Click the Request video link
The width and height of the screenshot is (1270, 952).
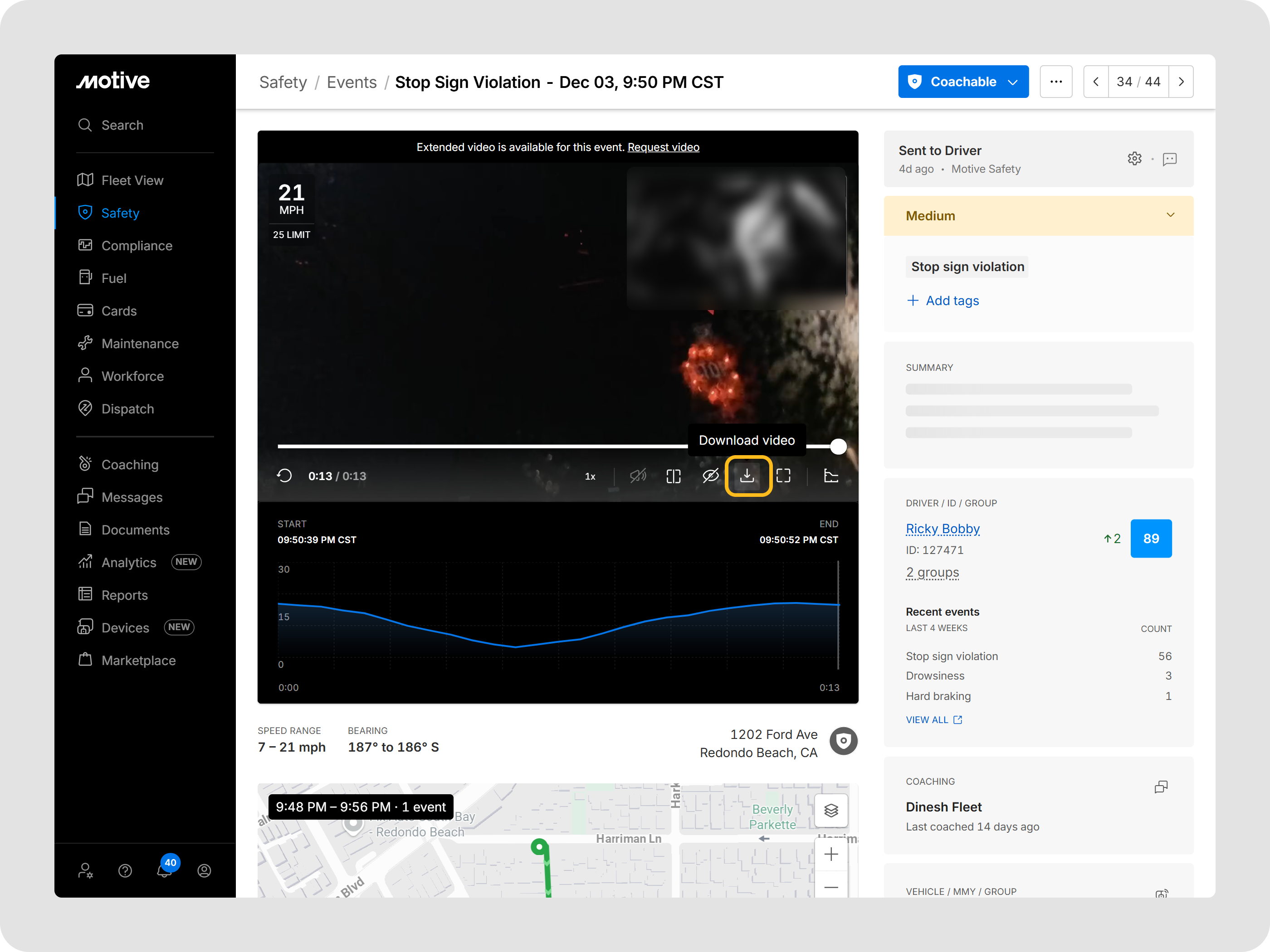point(663,147)
